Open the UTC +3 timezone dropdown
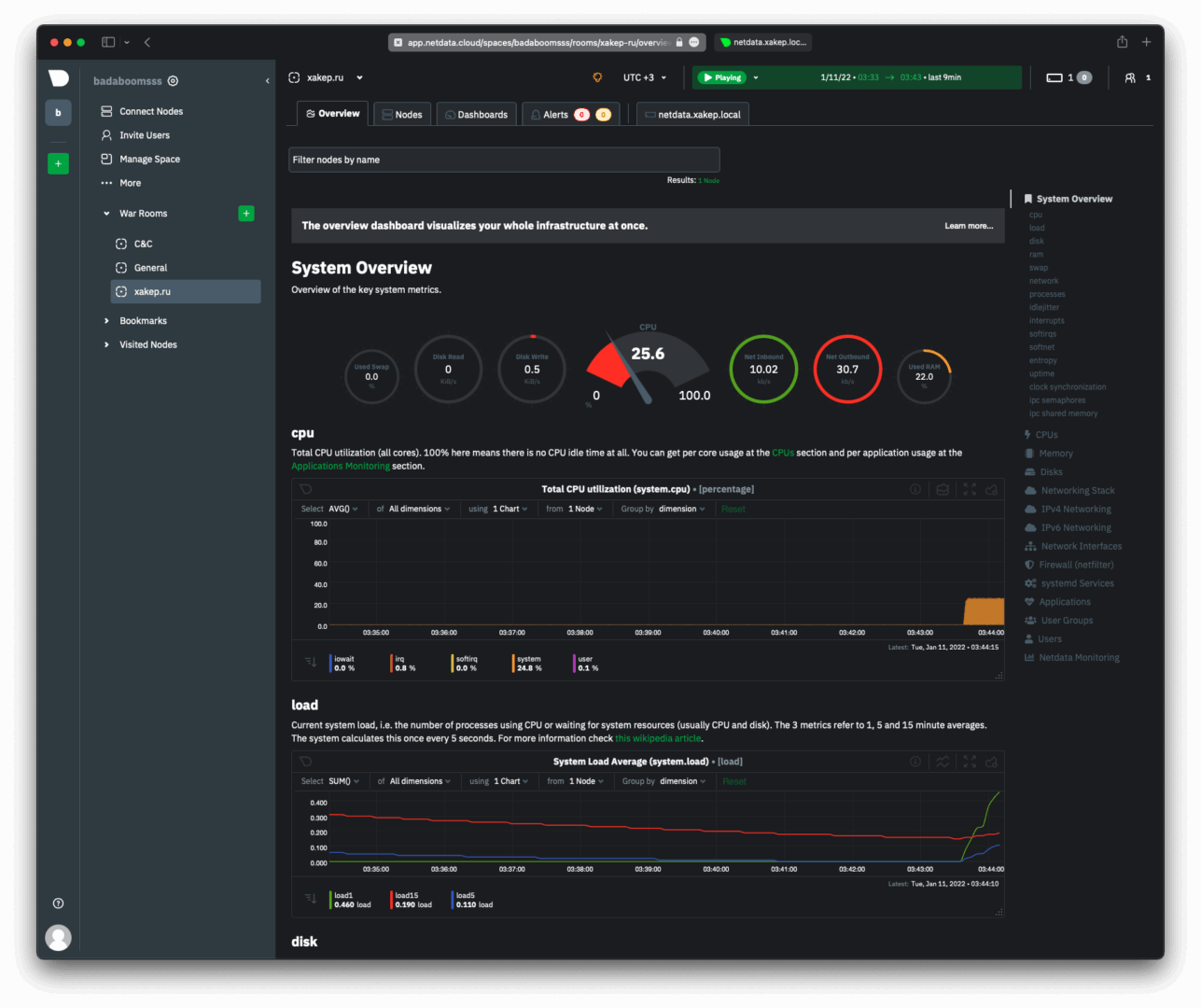This screenshot has height=1008, width=1201. 645,77
